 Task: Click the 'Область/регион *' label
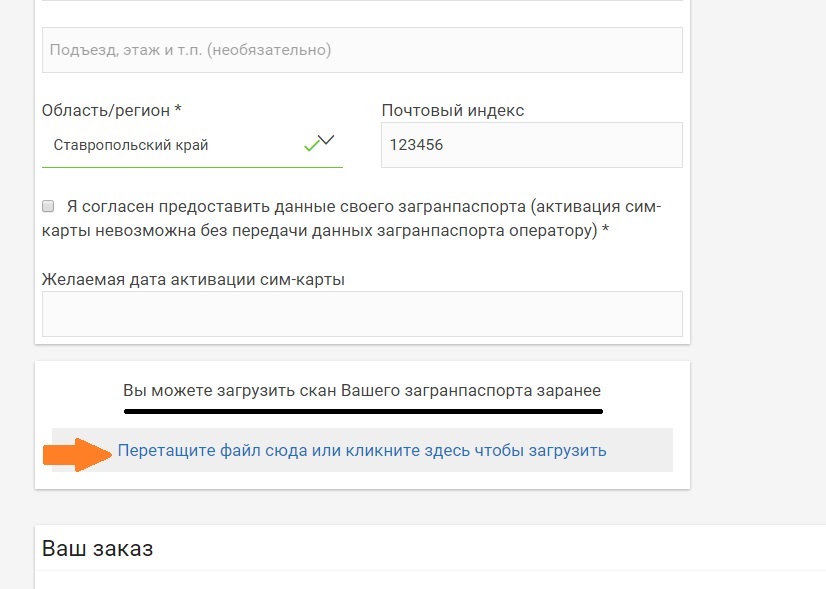tap(112, 111)
